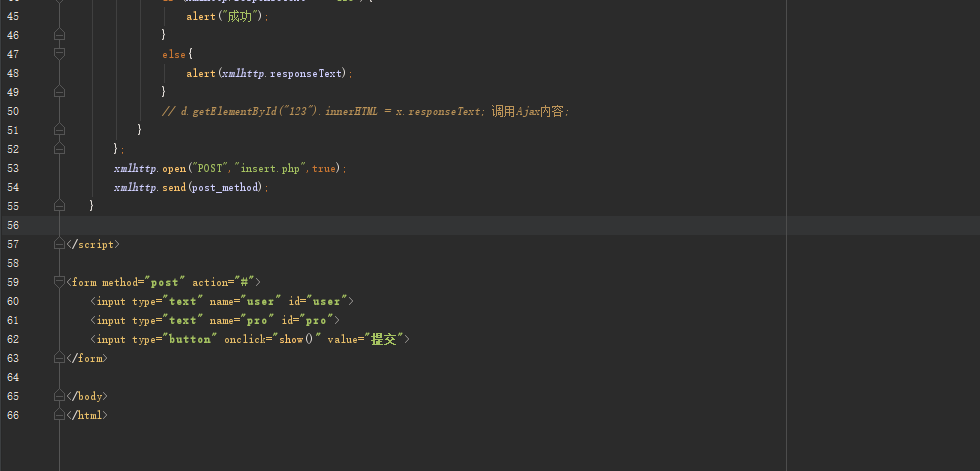Click the "insert.php" string
The image size is (980, 471).
pos(270,168)
